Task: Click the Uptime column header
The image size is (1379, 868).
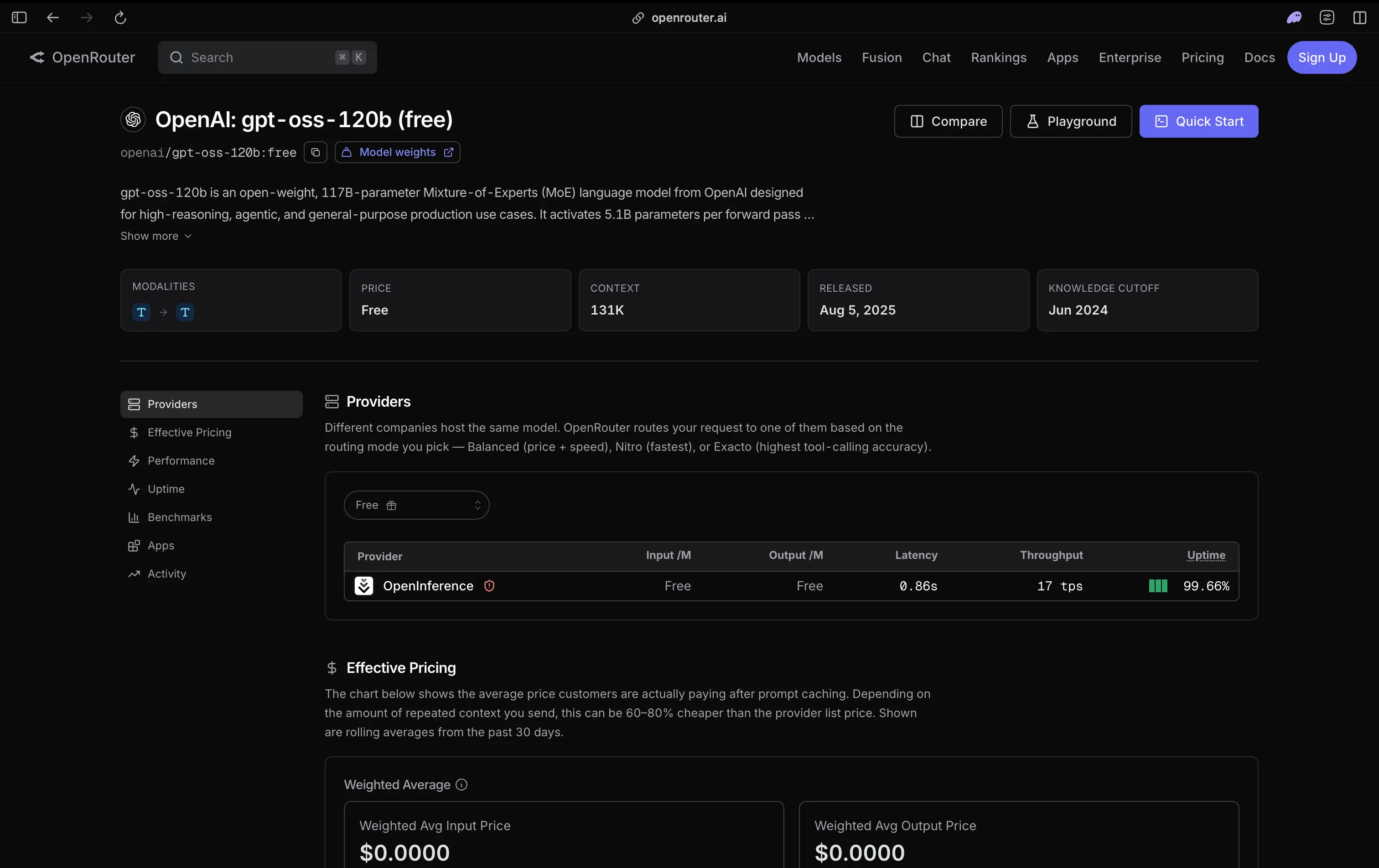Action: coord(1206,555)
